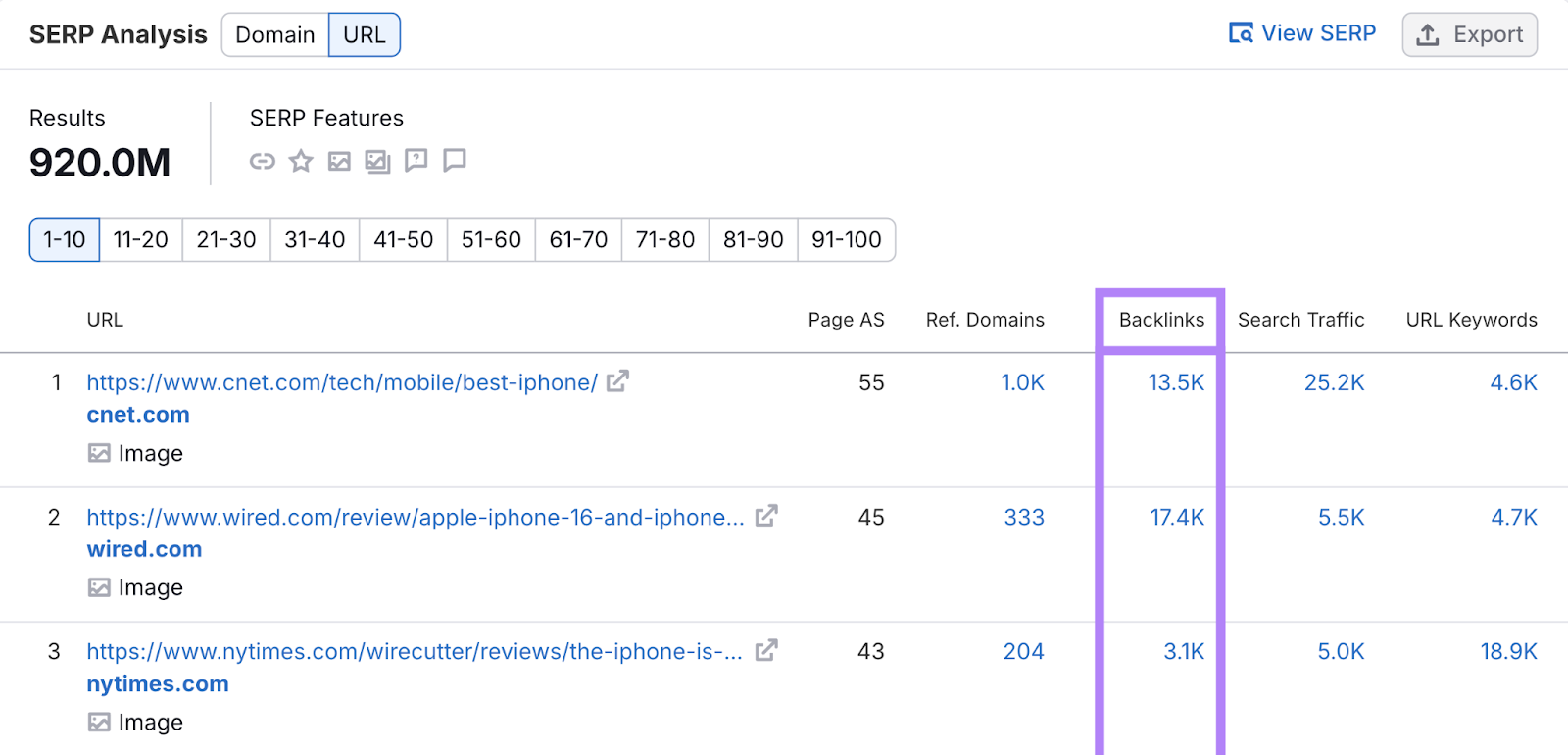Open 3.1K backlinks for nytimes.com

click(x=1184, y=651)
